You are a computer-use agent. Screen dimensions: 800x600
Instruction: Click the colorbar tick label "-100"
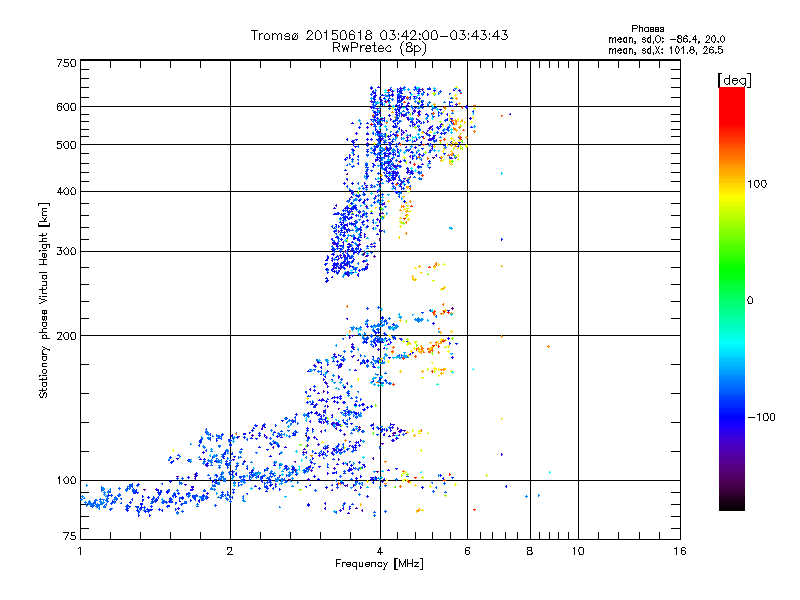click(x=761, y=417)
